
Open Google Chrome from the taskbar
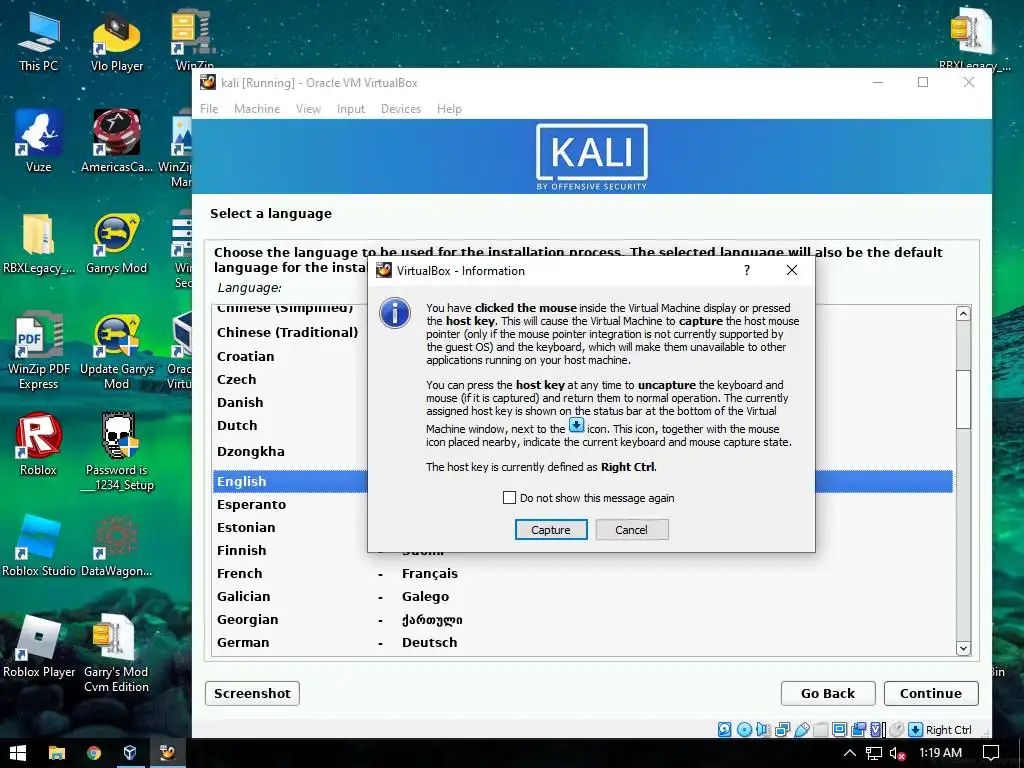(94, 753)
